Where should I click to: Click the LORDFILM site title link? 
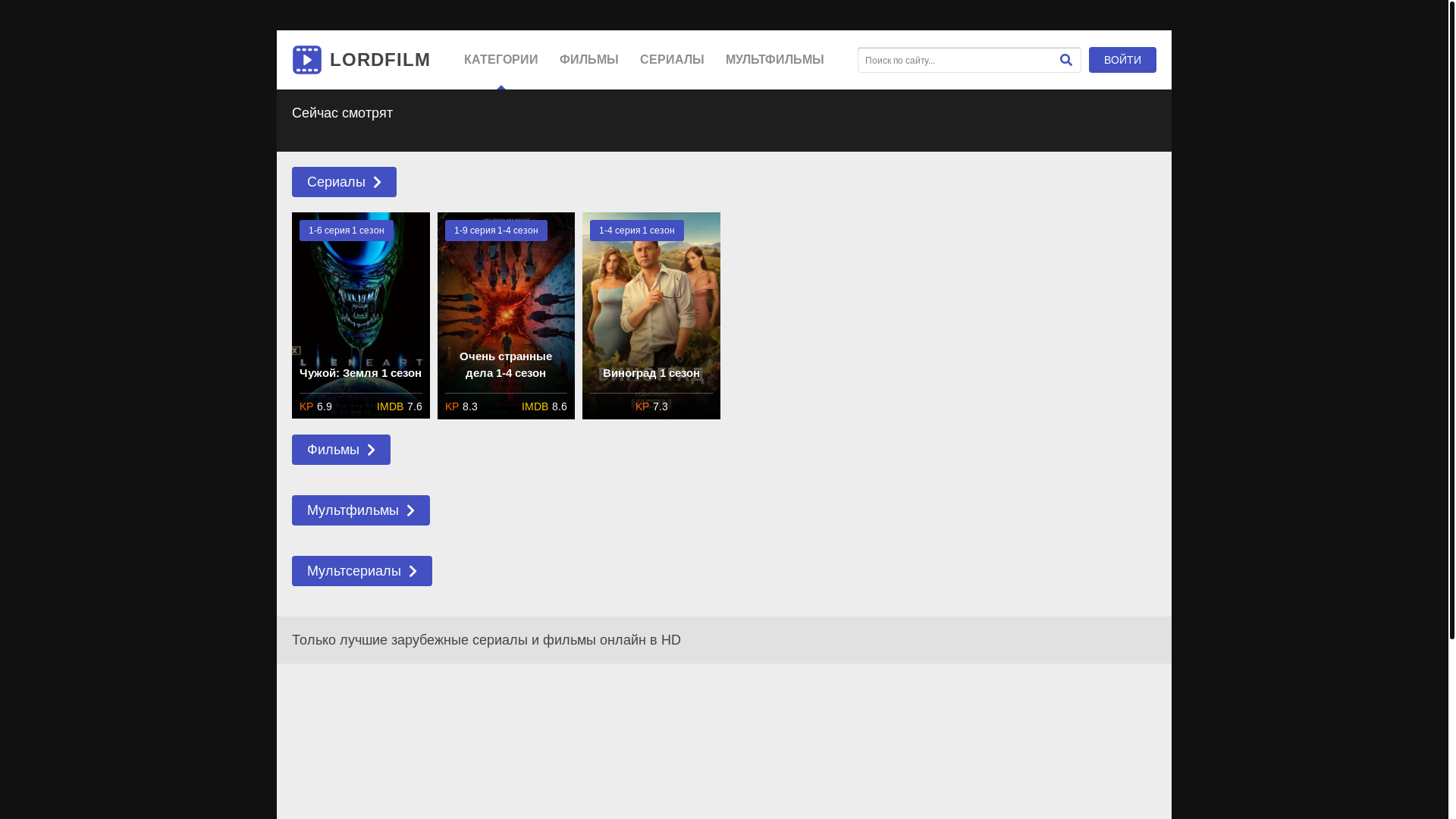380,60
